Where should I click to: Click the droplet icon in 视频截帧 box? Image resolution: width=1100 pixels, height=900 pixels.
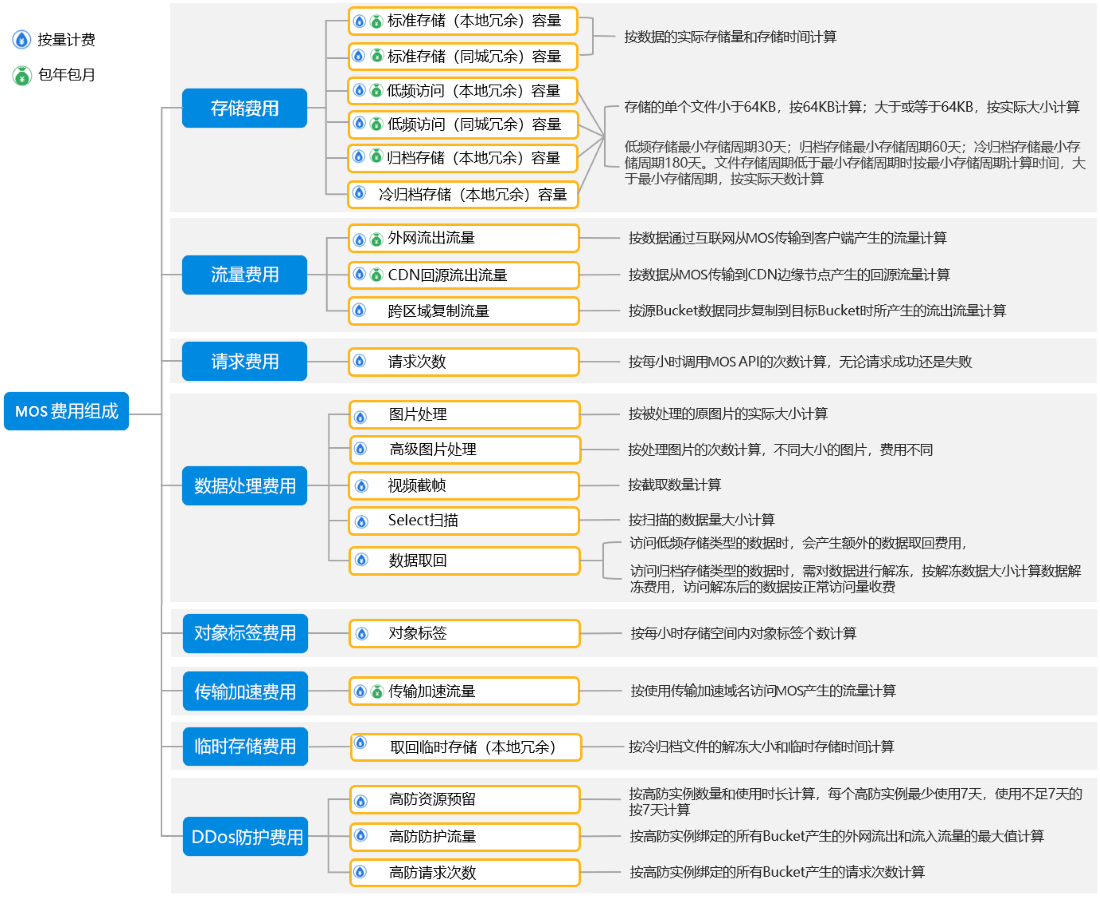(361, 485)
